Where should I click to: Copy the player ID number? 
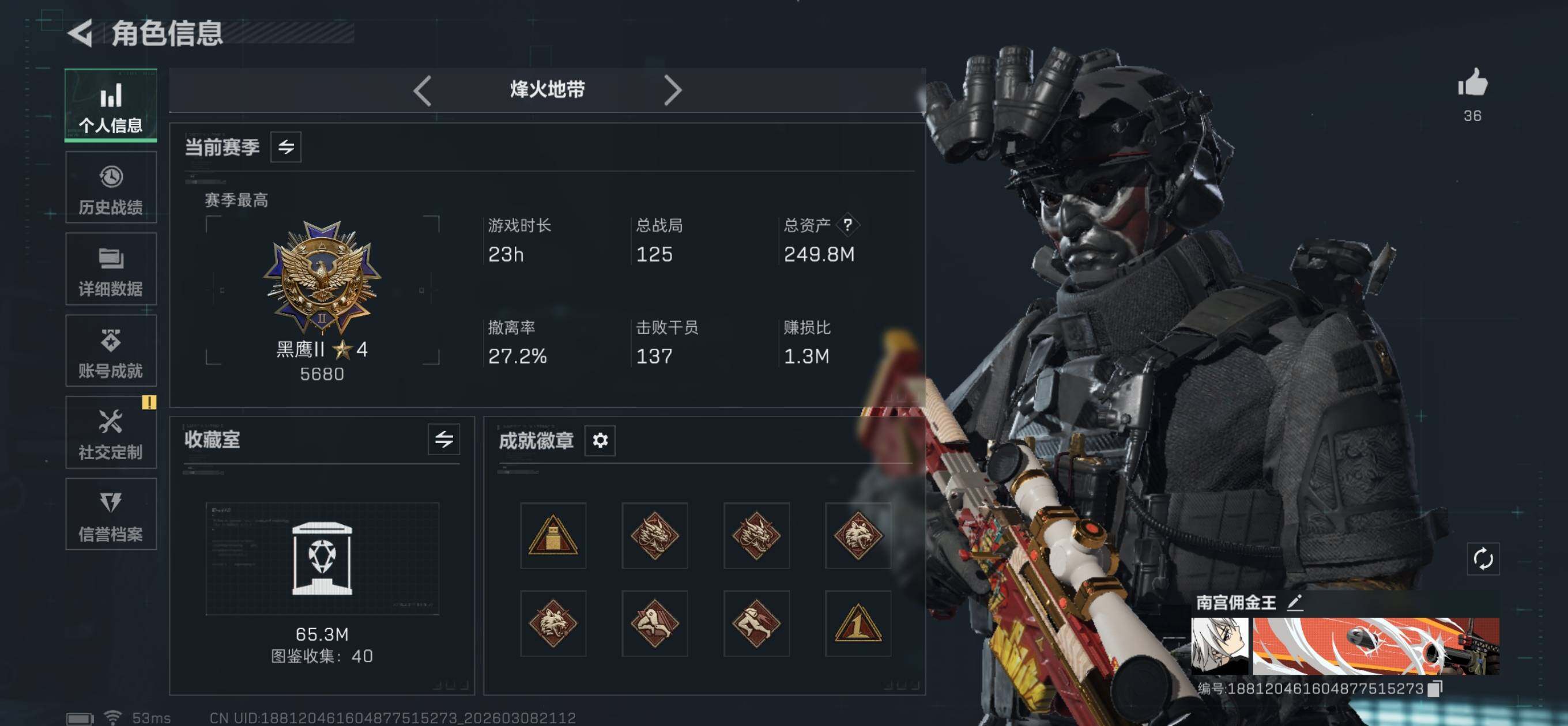point(1435,689)
